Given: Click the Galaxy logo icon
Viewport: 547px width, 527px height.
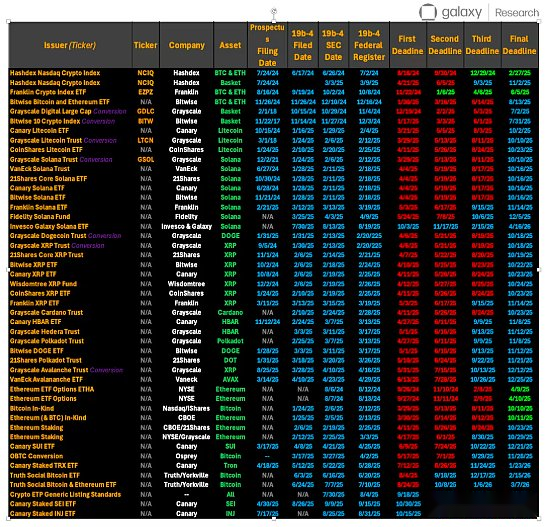Looking at the screenshot, I should 428,12.
